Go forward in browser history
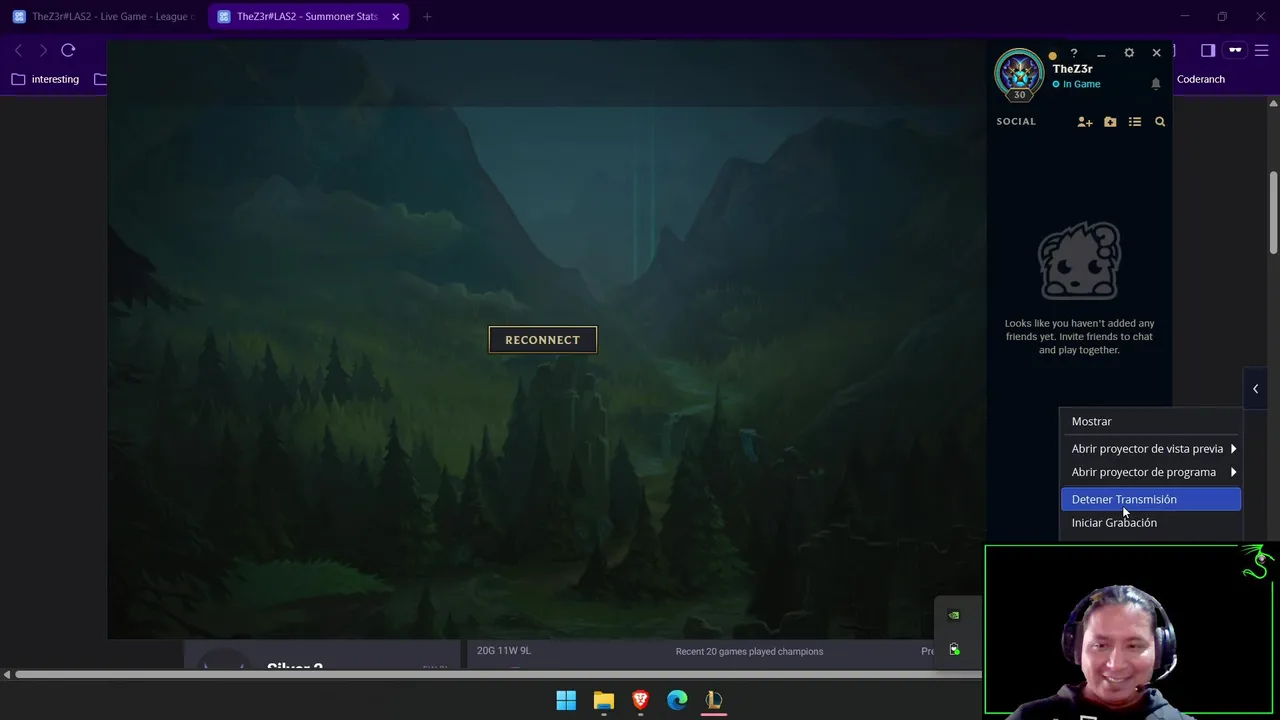This screenshot has height=720, width=1280. click(x=43, y=50)
